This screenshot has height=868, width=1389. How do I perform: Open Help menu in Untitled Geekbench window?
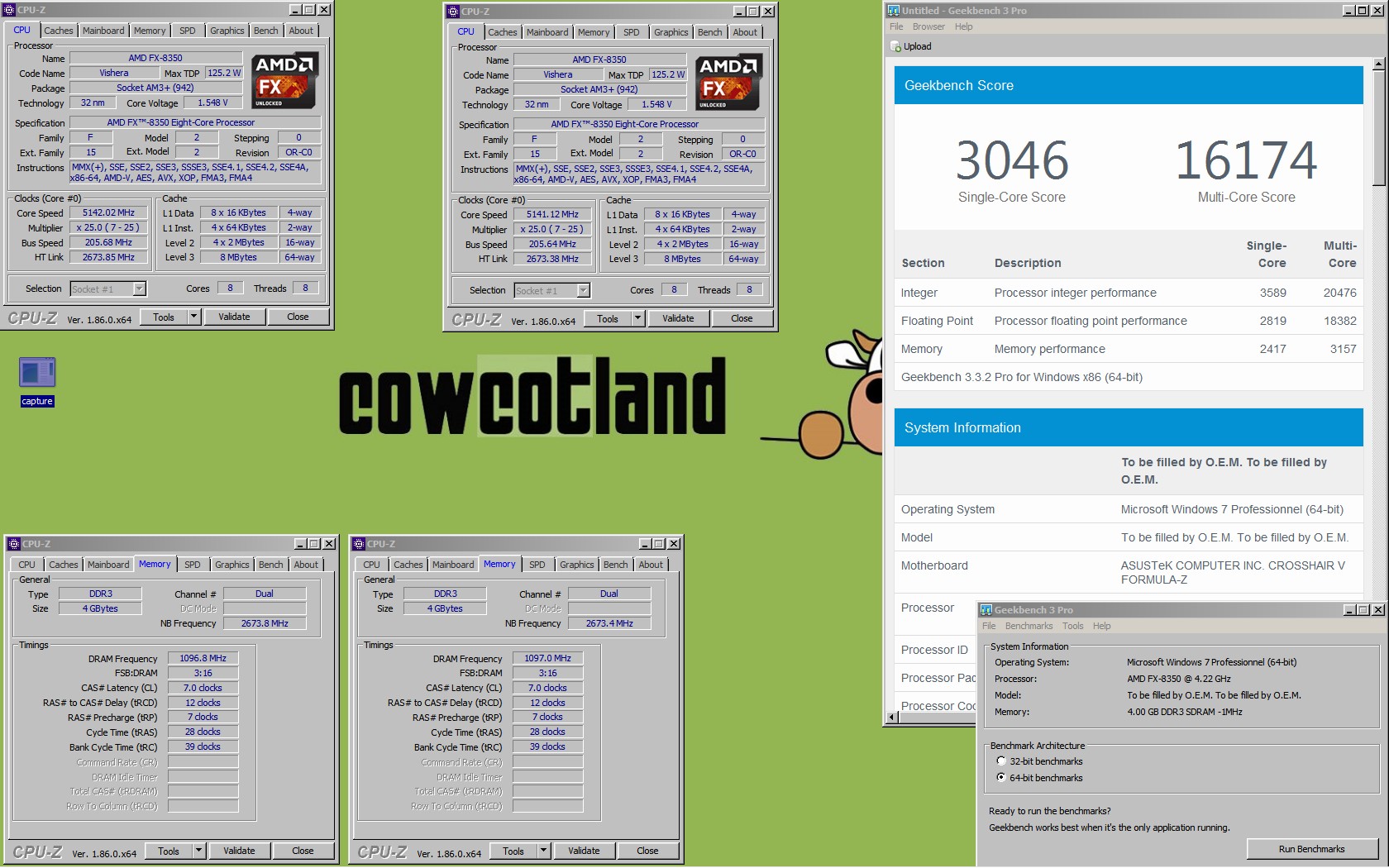[963, 26]
